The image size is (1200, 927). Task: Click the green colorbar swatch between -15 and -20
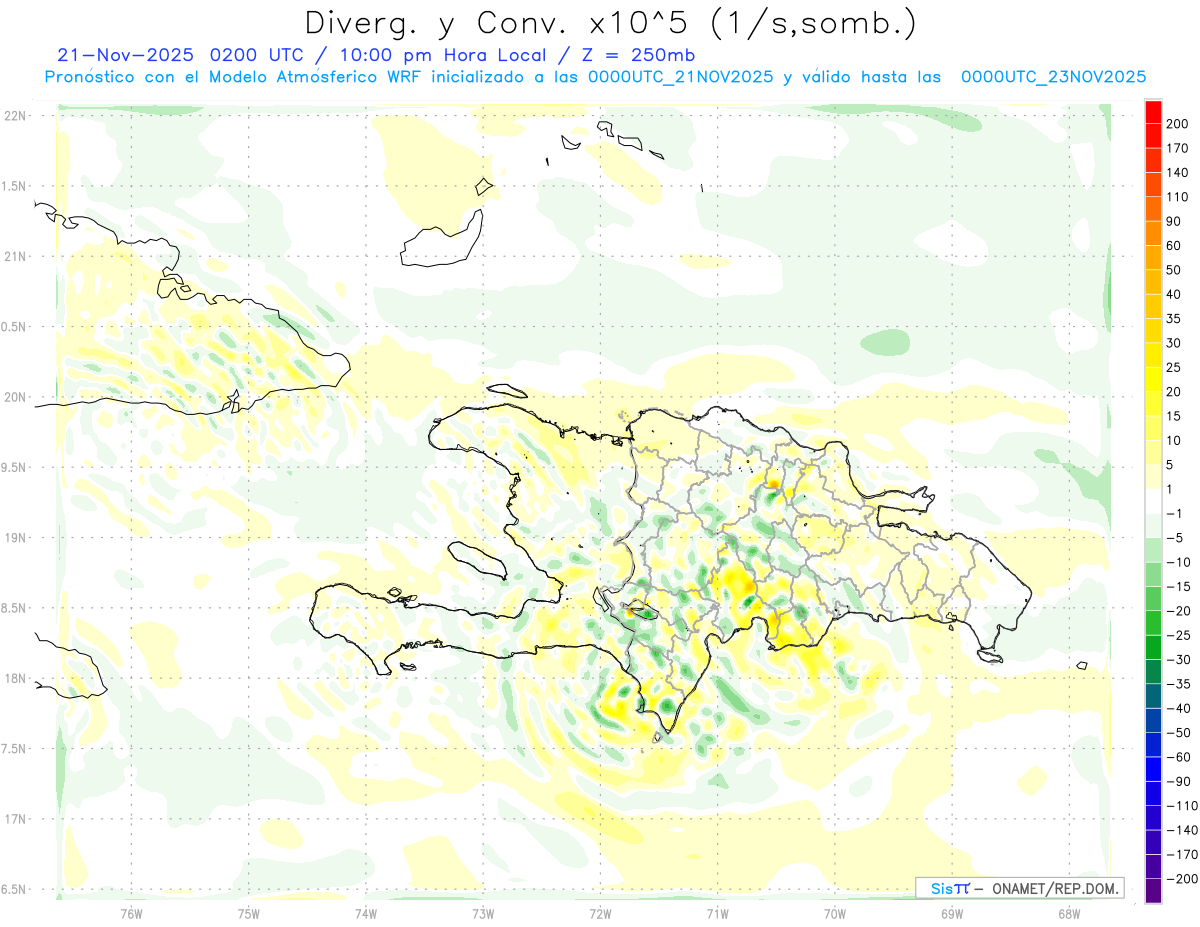1153,598
